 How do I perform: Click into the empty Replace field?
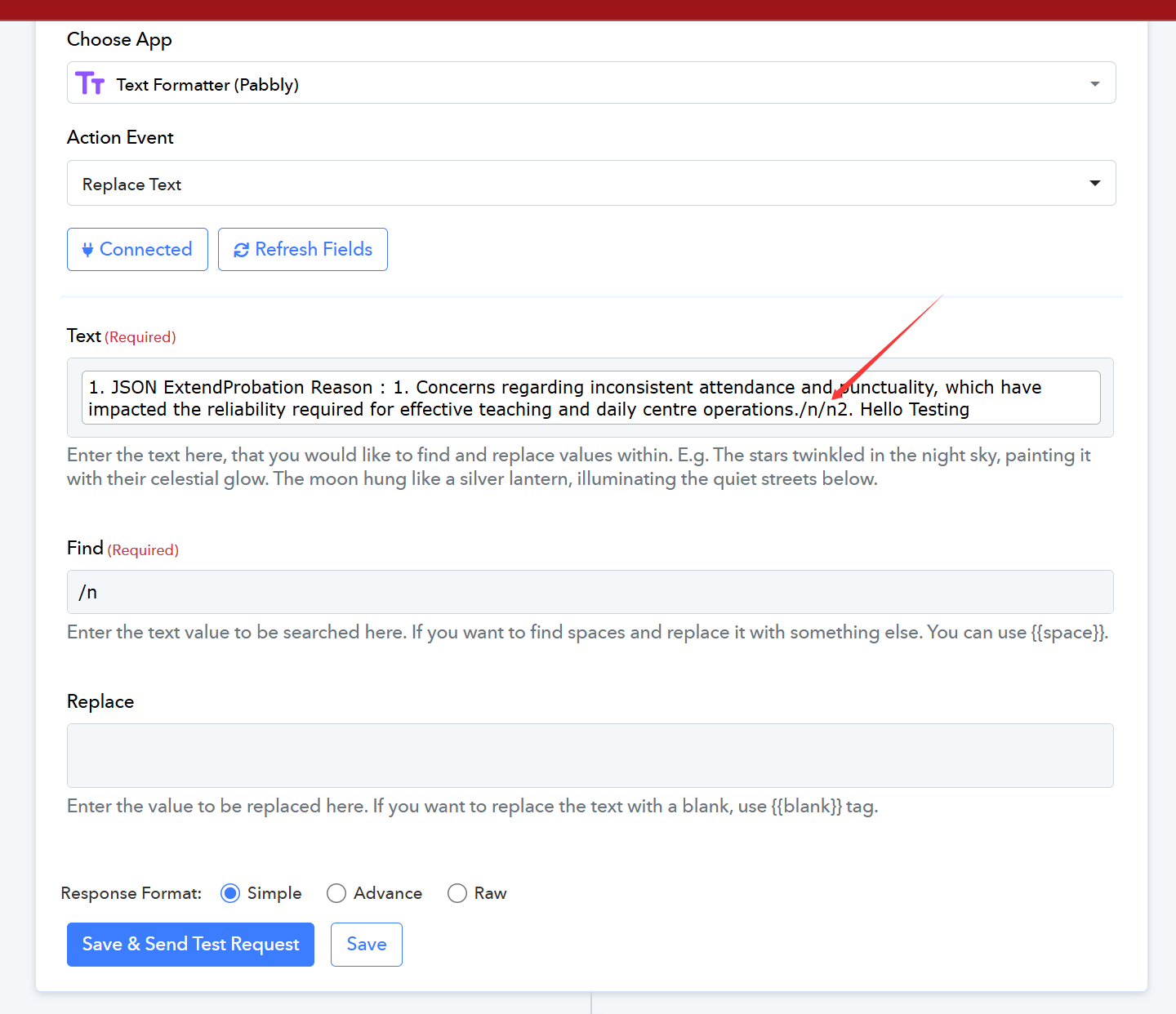coord(590,755)
